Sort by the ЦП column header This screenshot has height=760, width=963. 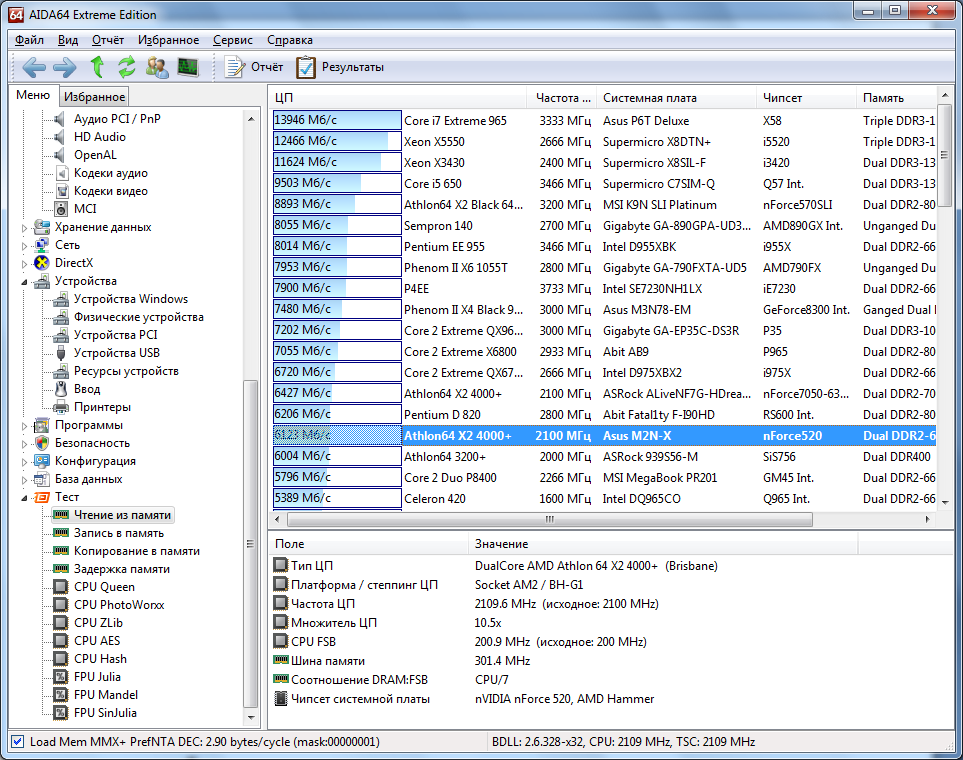(x=398, y=98)
